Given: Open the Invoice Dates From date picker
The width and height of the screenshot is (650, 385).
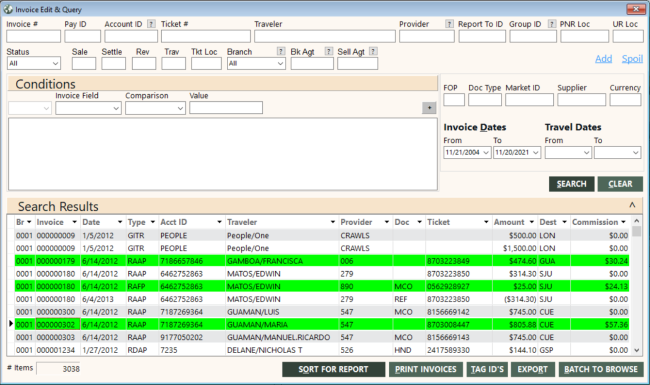Looking at the screenshot, I should pyautogui.click(x=486, y=153).
